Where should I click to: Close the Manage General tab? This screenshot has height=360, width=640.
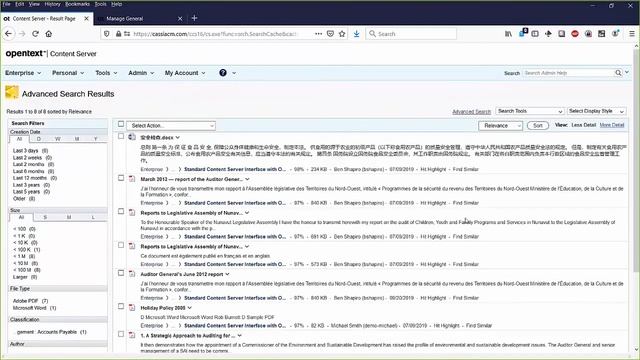coord(180,18)
